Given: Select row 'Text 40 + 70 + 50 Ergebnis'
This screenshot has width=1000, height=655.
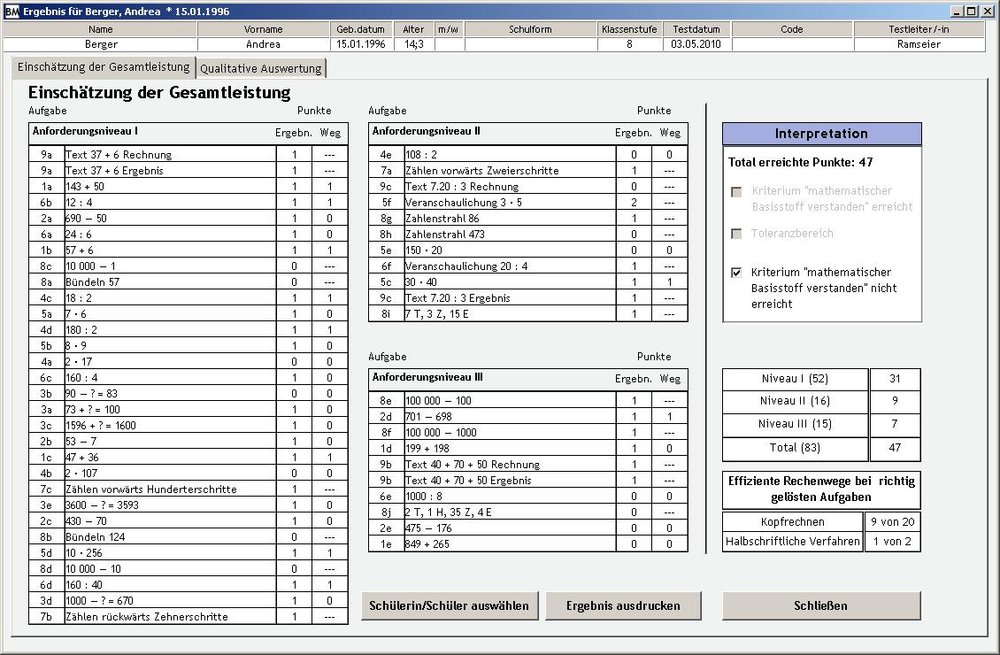Looking at the screenshot, I should (528, 480).
